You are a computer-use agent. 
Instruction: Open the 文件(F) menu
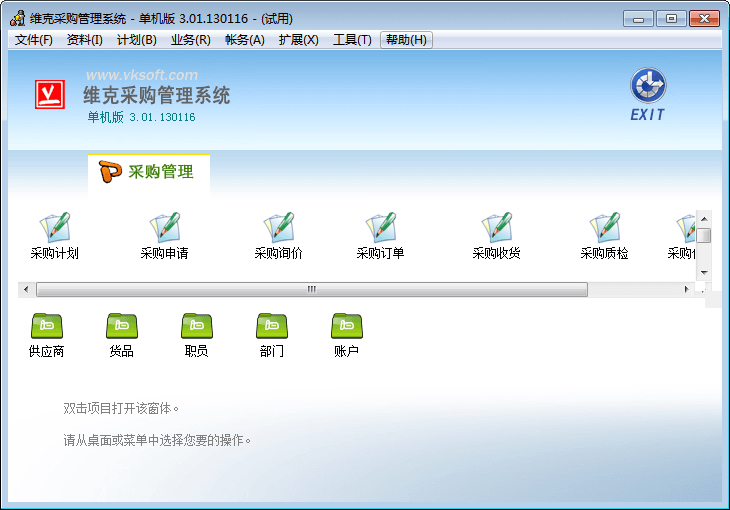(34, 40)
